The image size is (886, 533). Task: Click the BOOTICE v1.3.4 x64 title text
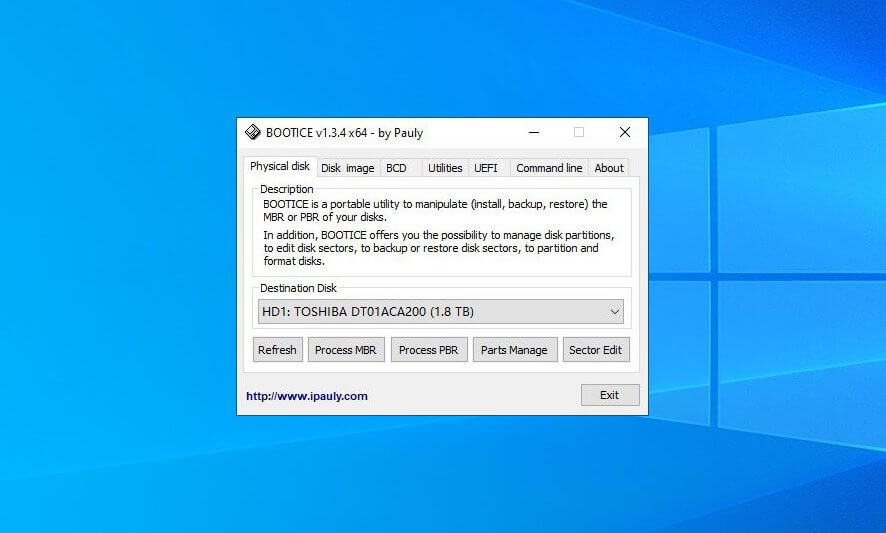(x=344, y=133)
